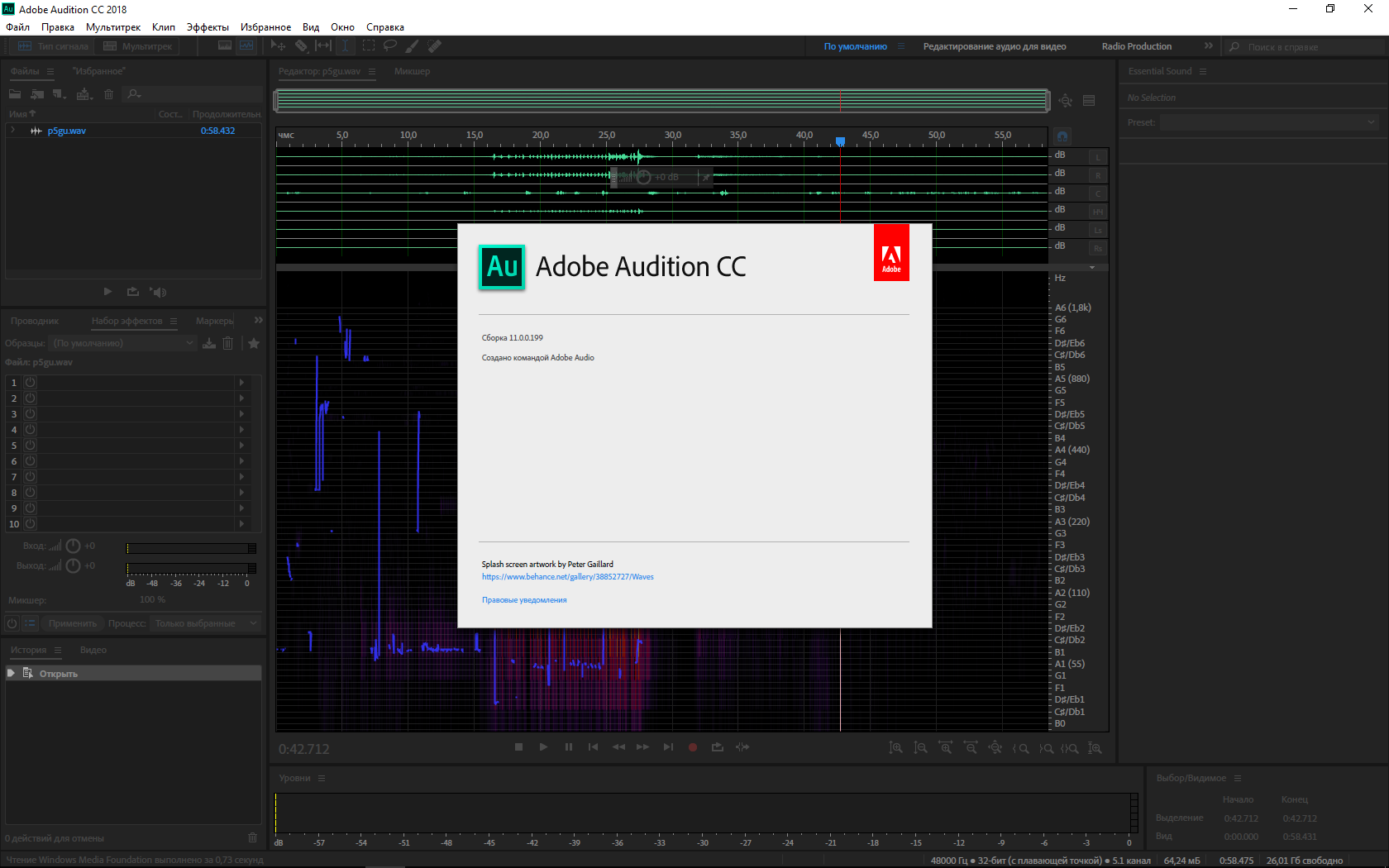
Task: Click Pause button in transport
Action: click(568, 746)
